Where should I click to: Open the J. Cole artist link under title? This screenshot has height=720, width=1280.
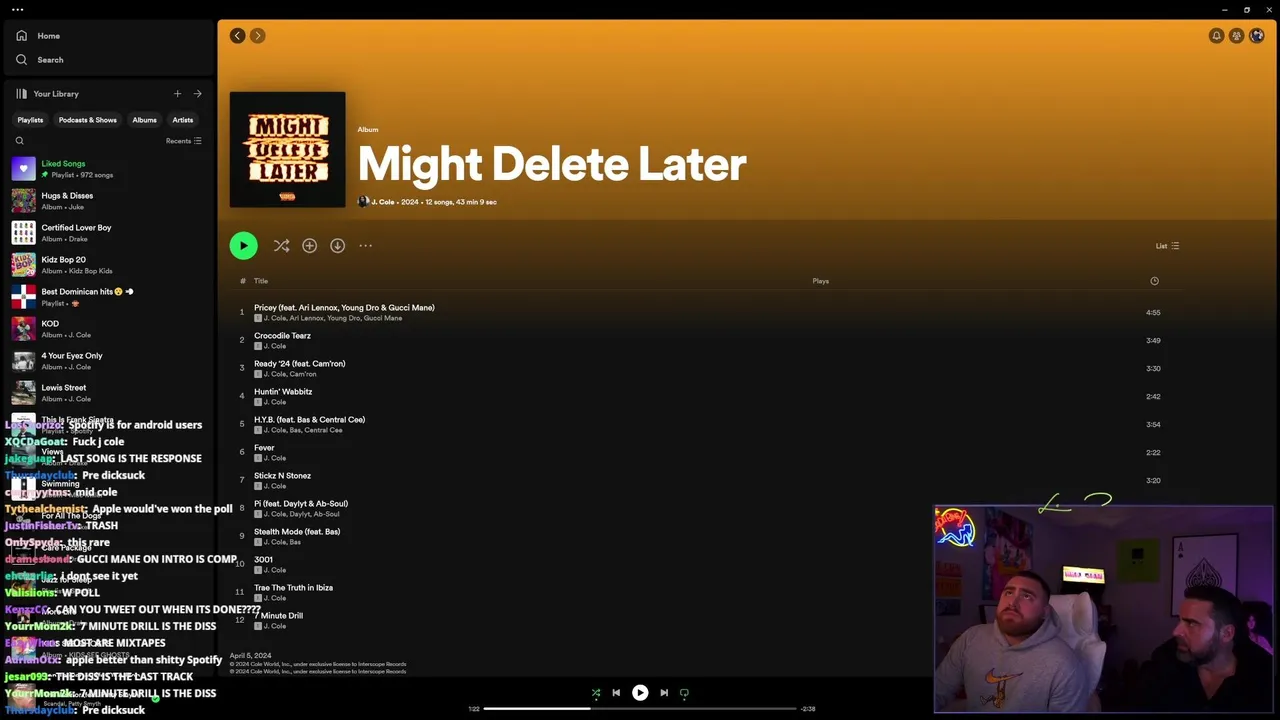383,202
